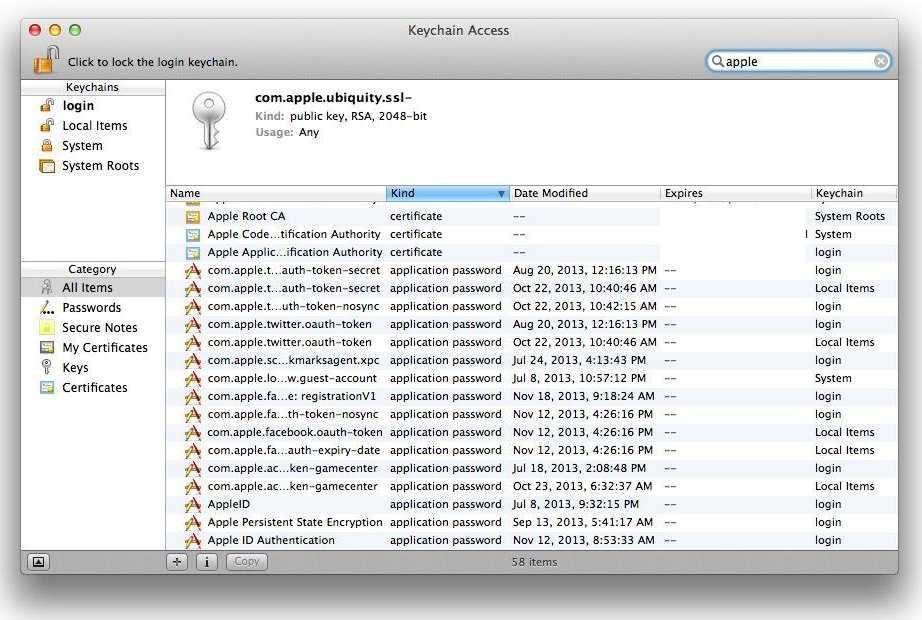The image size is (922, 620).
Task: Click the padlock to lock login keychain
Action: click(x=46, y=60)
